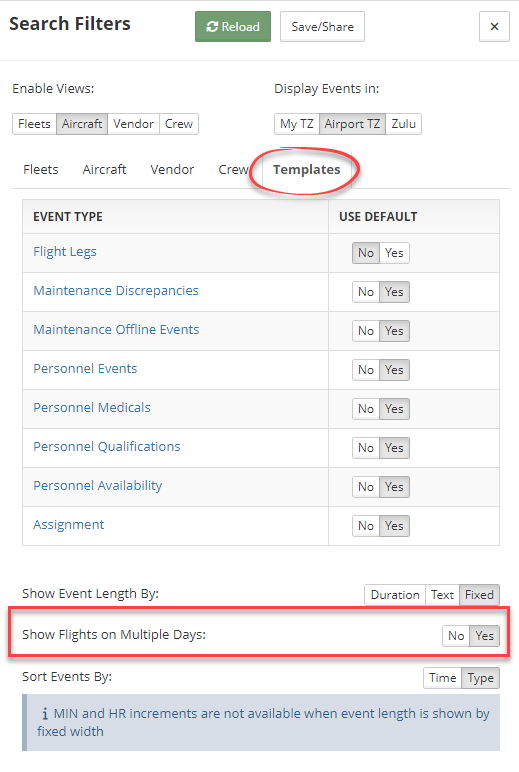519x772 pixels.
Task: Select the Templates tab
Action: pos(307,169)
